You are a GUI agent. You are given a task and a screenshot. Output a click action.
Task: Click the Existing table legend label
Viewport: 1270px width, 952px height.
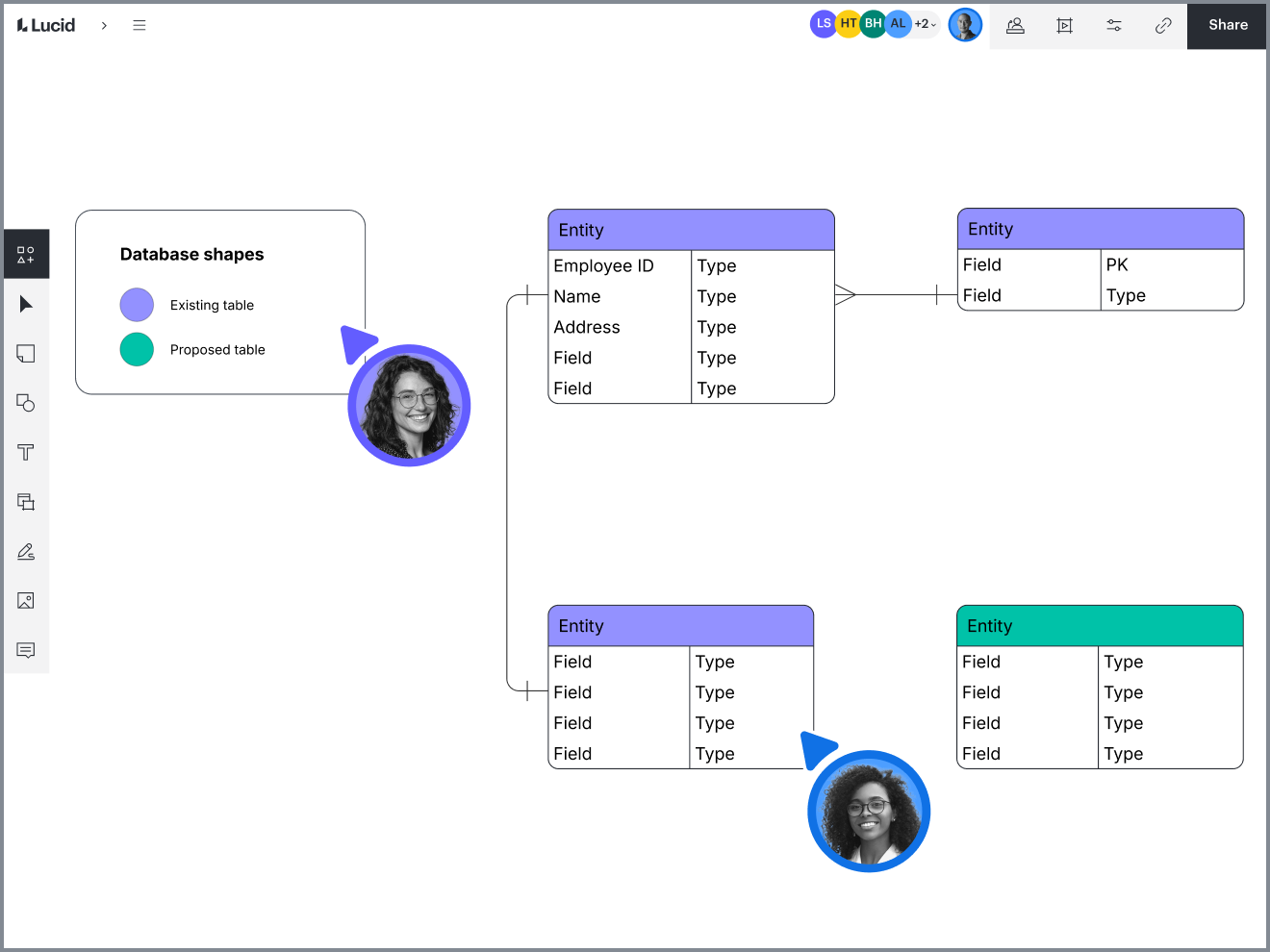[x=212, y=305]
